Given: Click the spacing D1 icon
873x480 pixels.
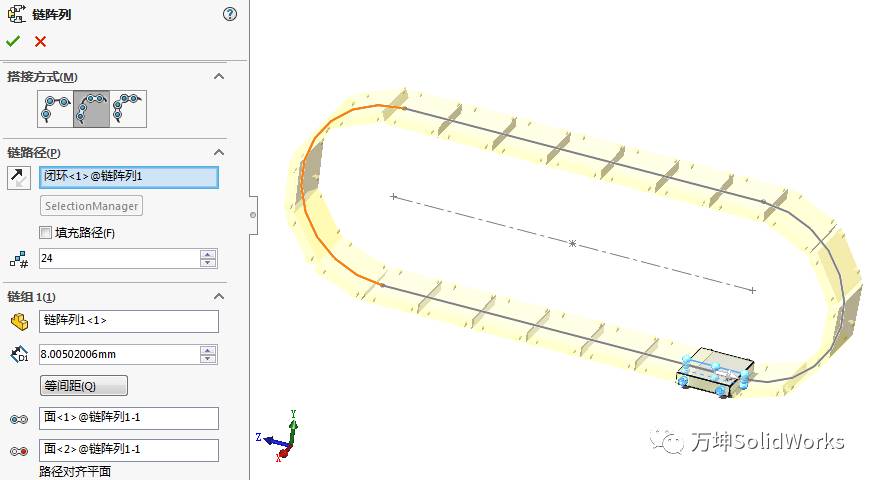Looking at the screenshot, I should click(19, 354).
